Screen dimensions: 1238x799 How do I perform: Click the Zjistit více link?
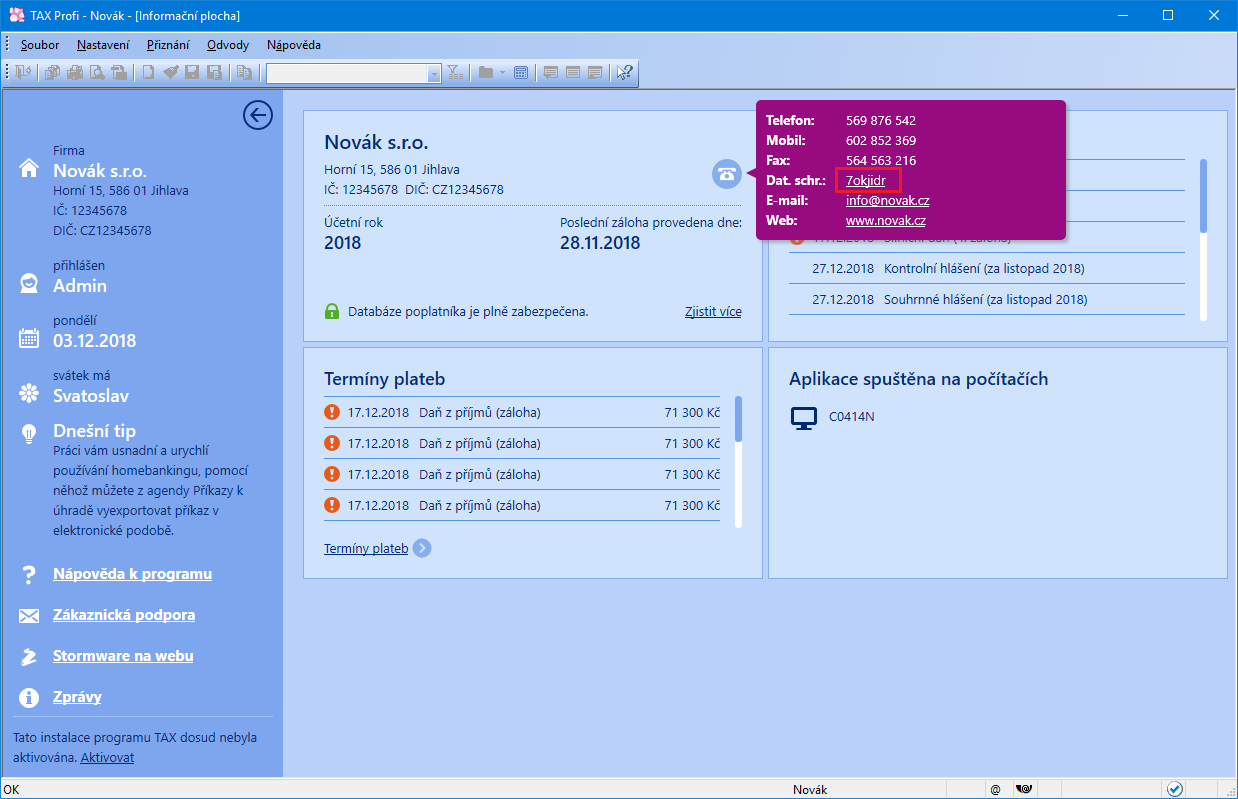click(713, 311)
